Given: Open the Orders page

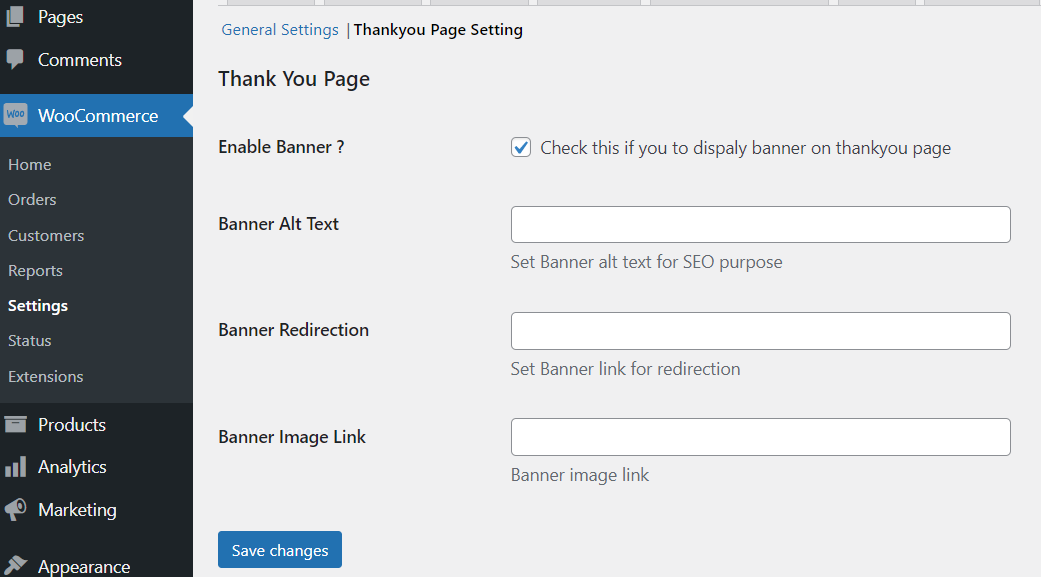Looking at the screenshot, I should click(31, 199).
